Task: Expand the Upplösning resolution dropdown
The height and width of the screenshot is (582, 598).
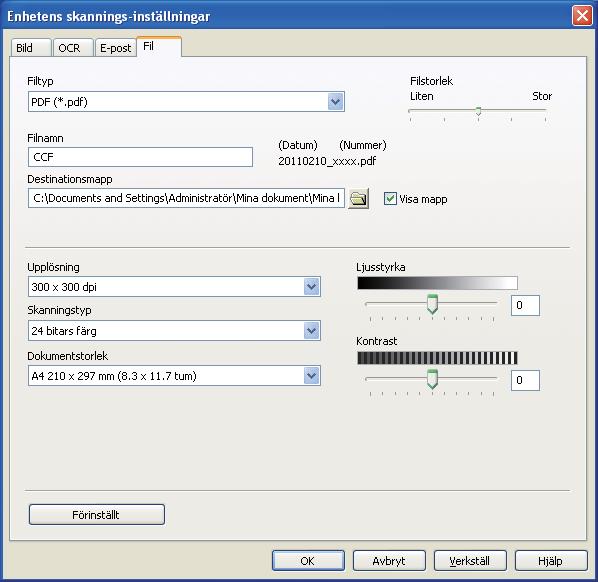Action: pyautogui.click(x=312, y=287)
